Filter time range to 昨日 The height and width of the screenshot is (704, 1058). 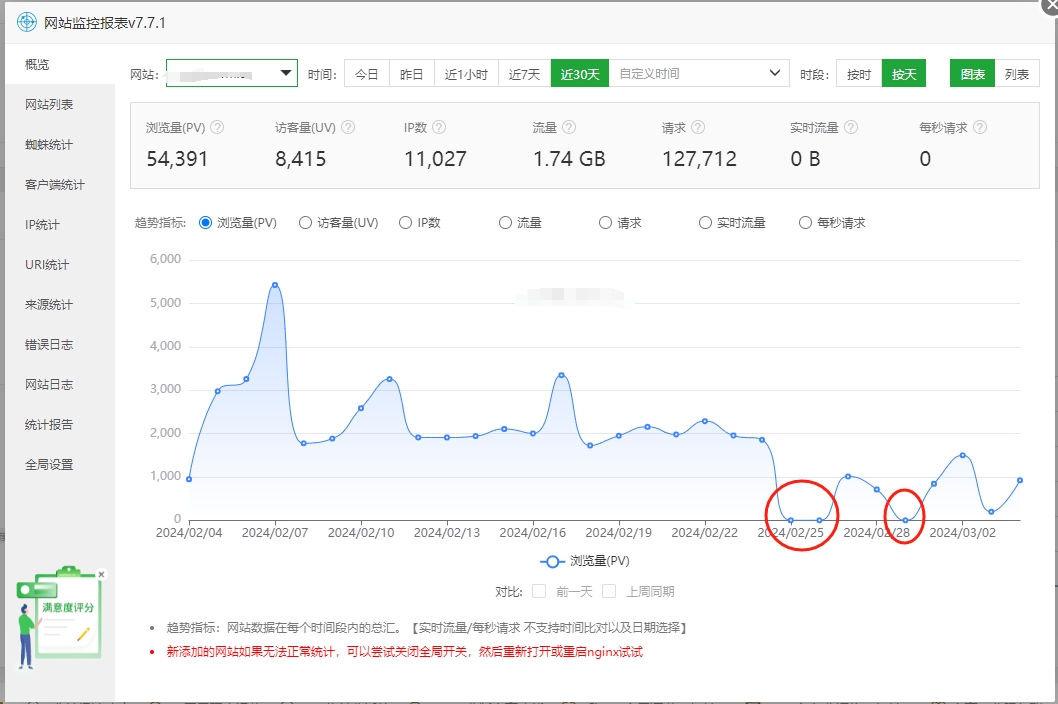click(412, 74)
